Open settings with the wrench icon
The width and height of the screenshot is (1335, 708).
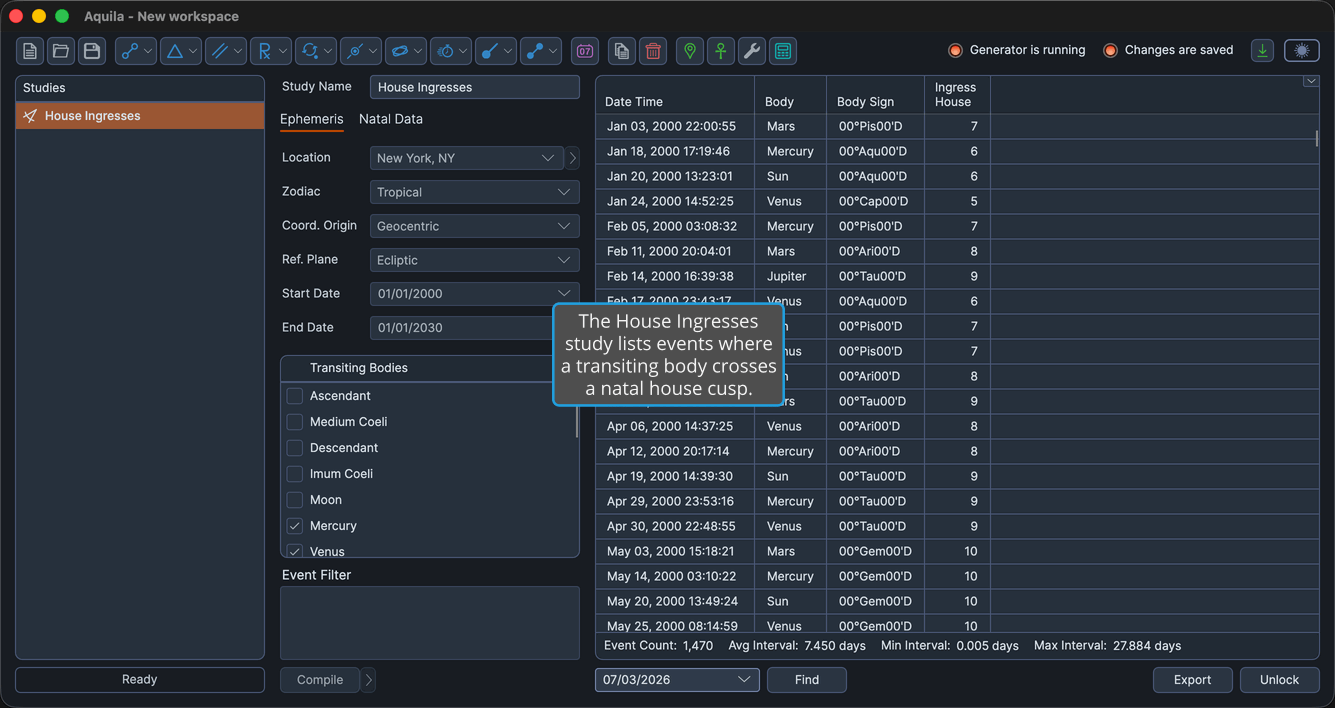(752, 51)
